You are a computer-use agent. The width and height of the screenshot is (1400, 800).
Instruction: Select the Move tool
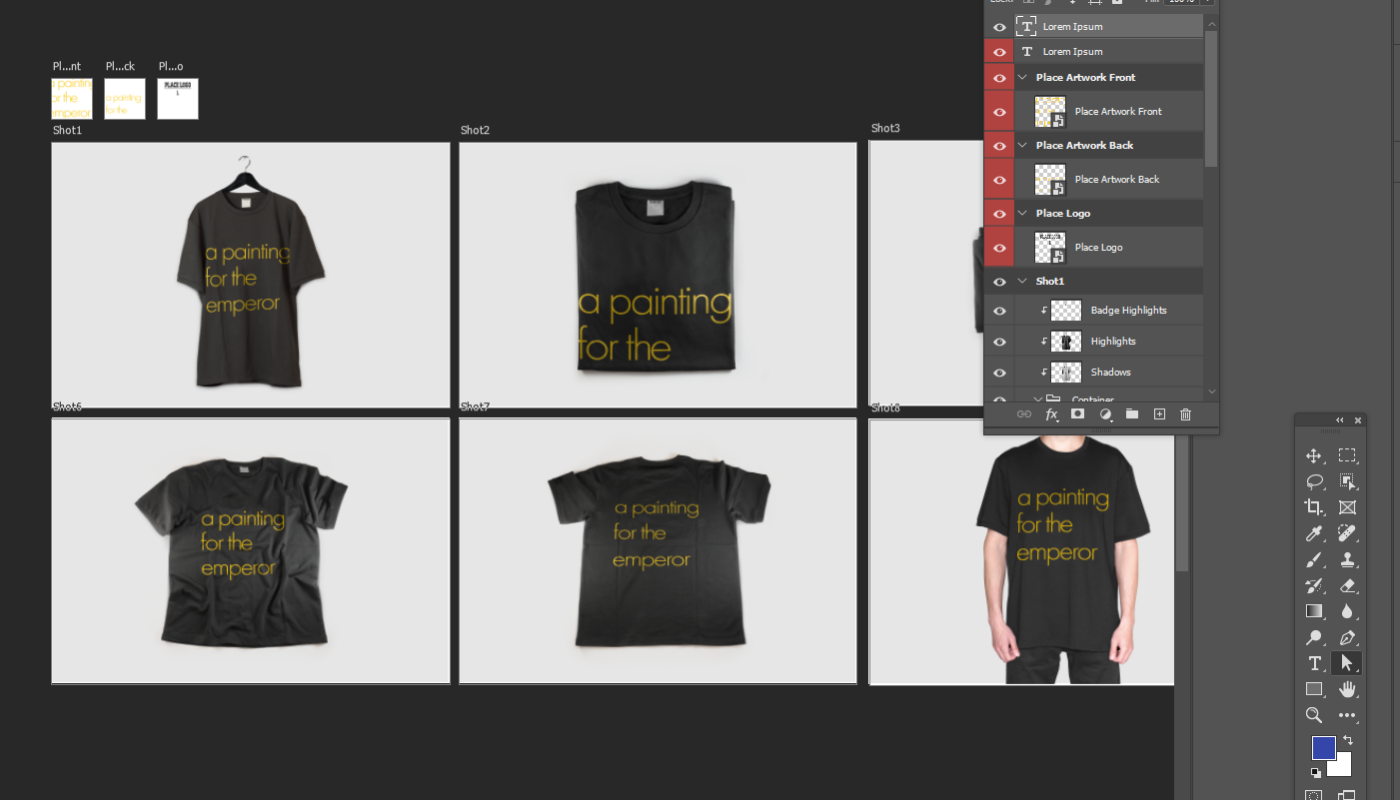1314,456
